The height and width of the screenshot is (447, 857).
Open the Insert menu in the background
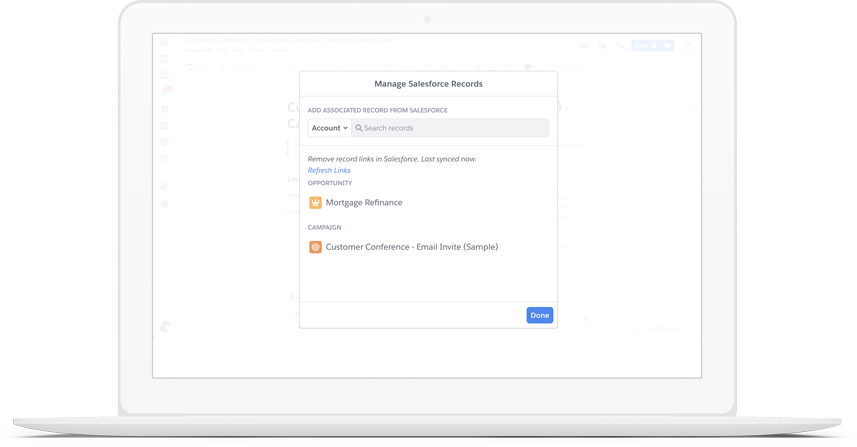(257, 50)
